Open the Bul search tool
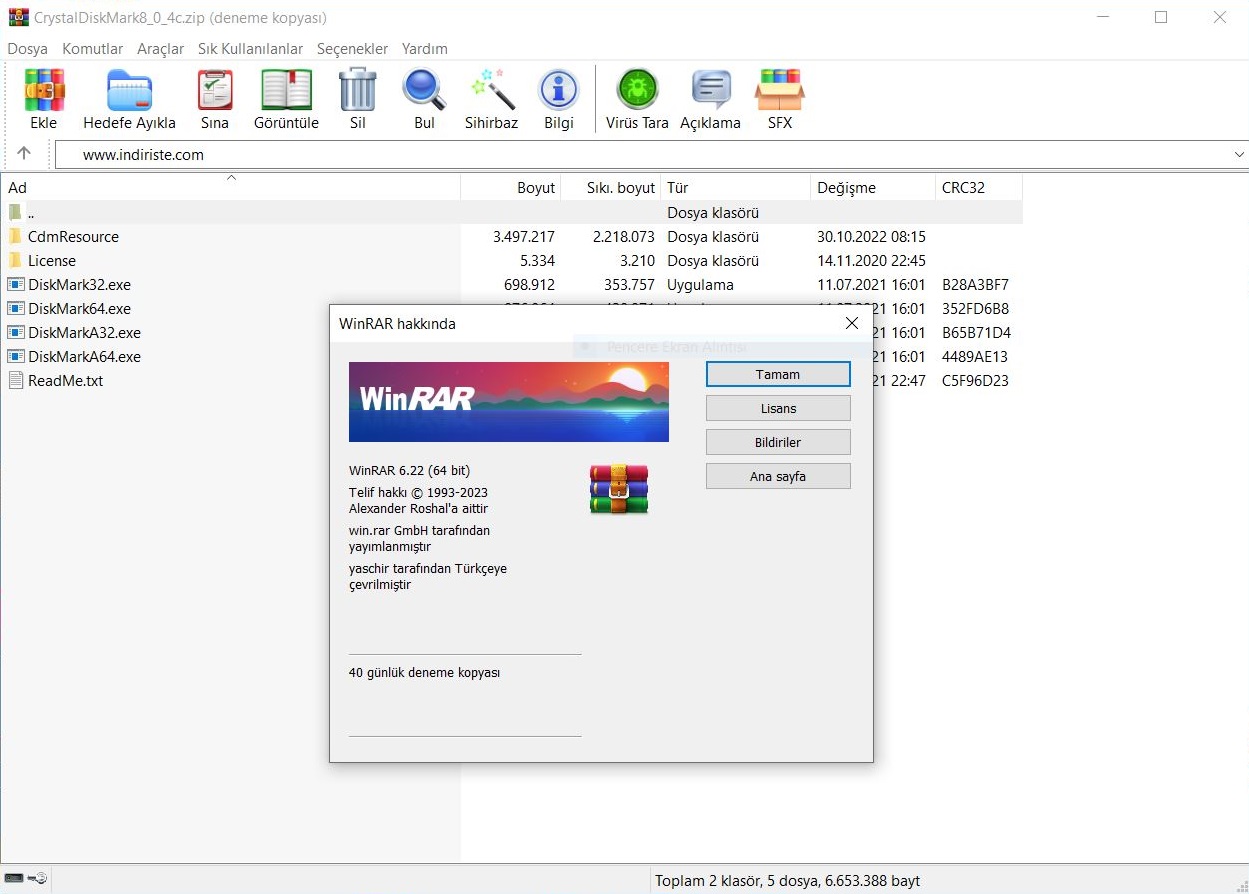The image size is (1249, 894). 424,90
